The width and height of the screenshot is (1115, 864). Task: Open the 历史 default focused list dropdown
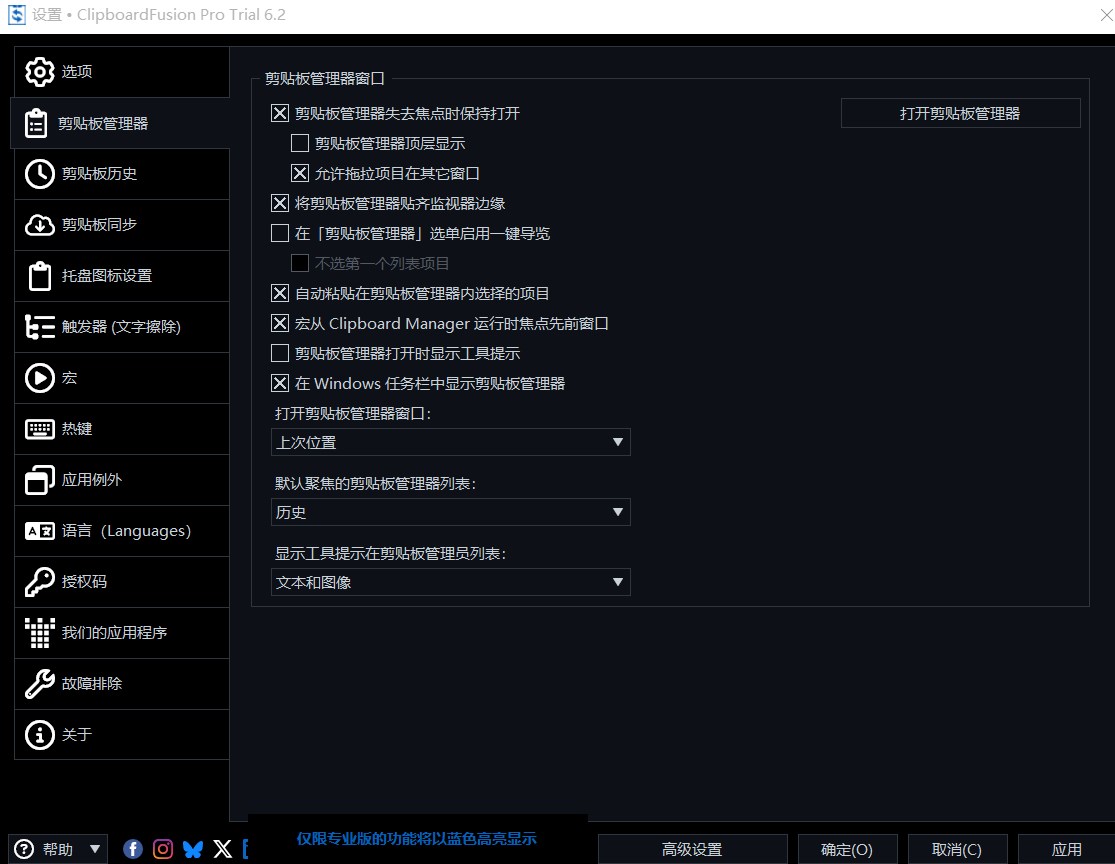point(451,512)
